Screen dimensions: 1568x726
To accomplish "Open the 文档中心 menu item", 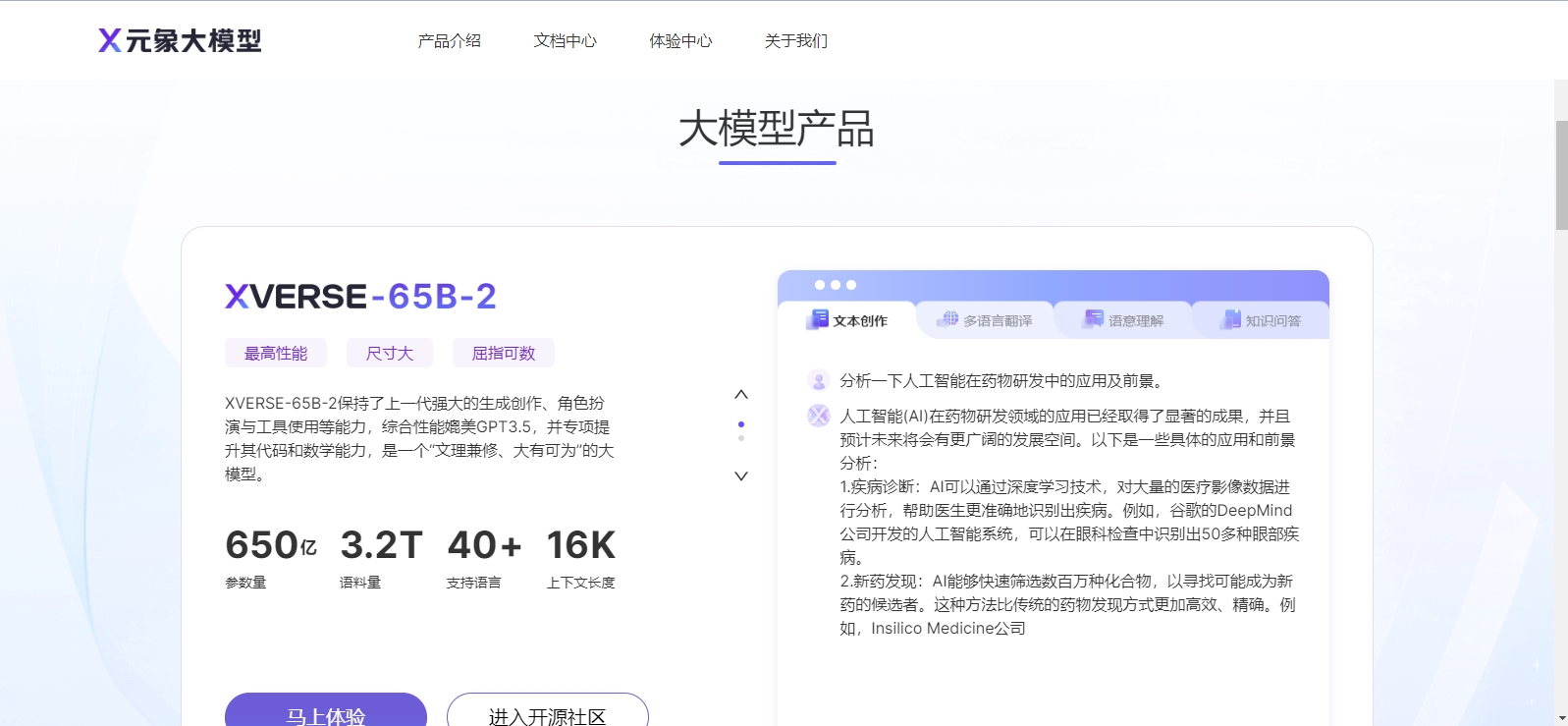I will point(565,41).
